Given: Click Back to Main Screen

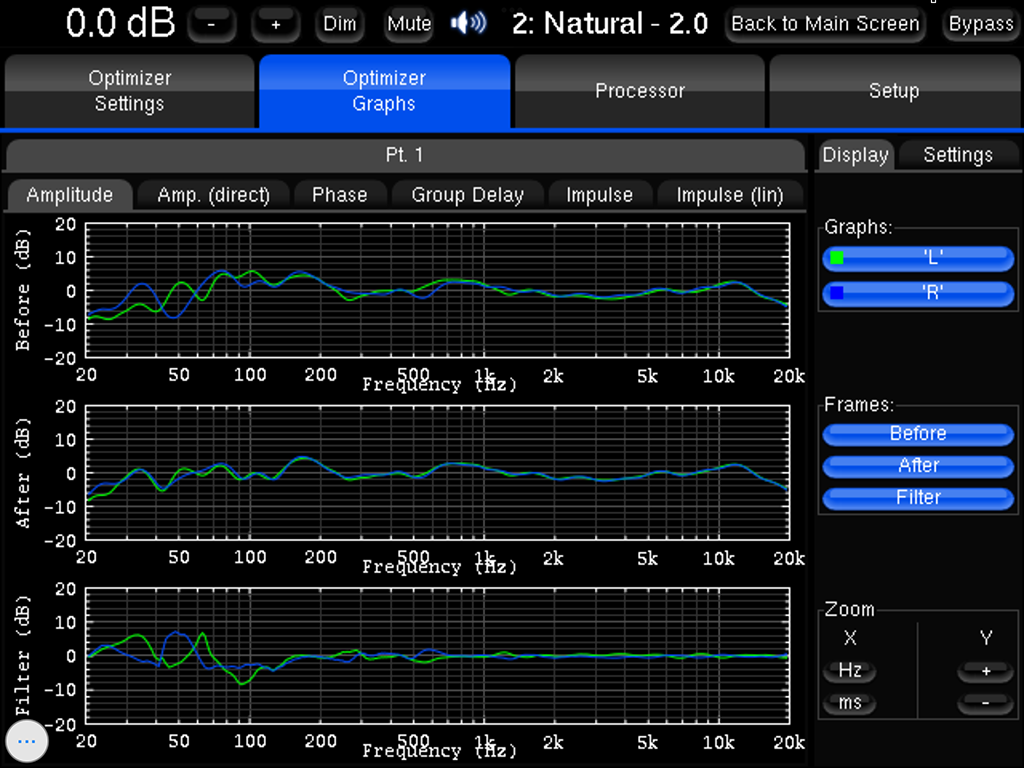Looking at the screenshot, I should (825, 24).
